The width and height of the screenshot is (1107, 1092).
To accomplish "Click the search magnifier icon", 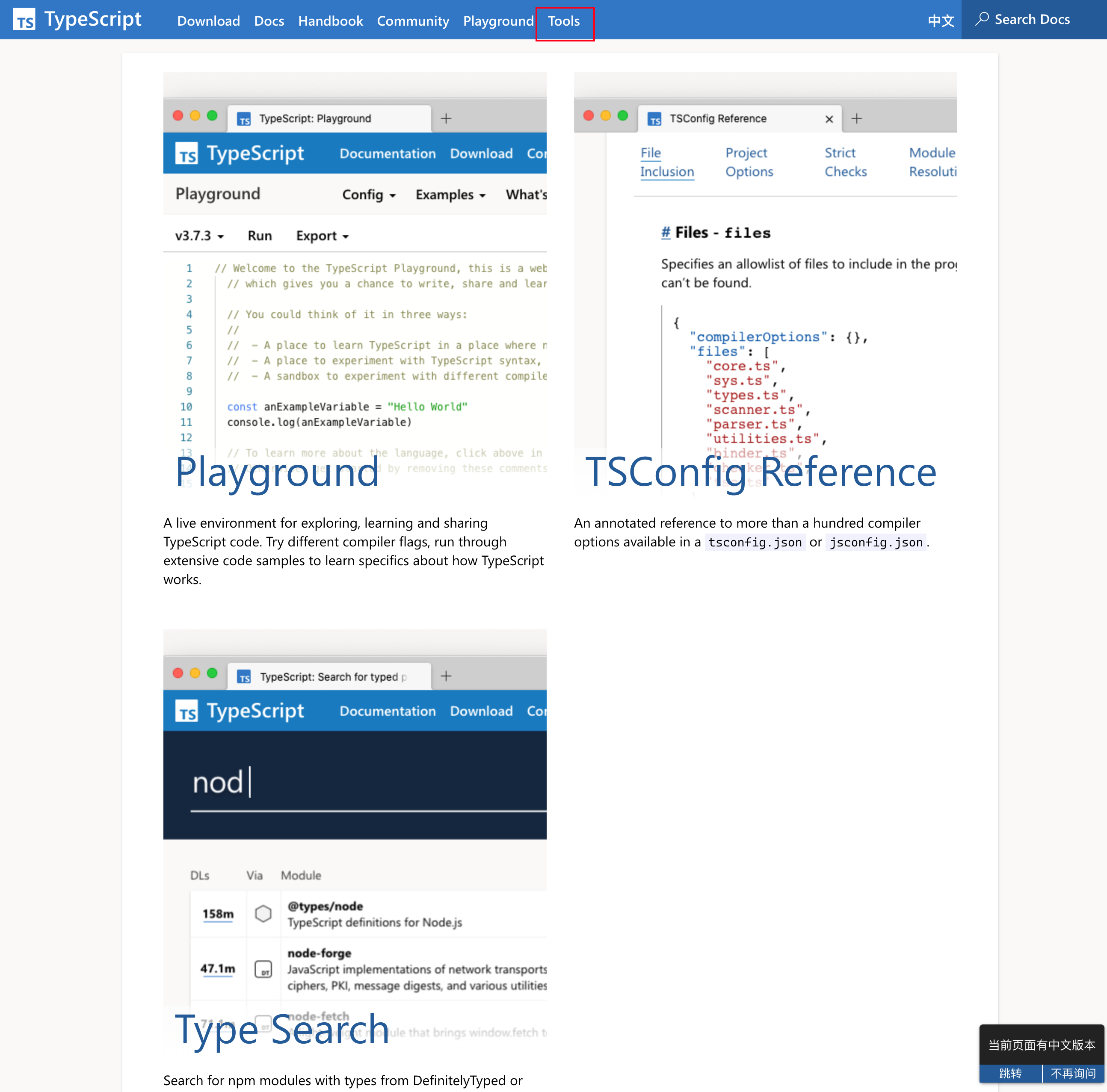I will click(x=982, y=19).
